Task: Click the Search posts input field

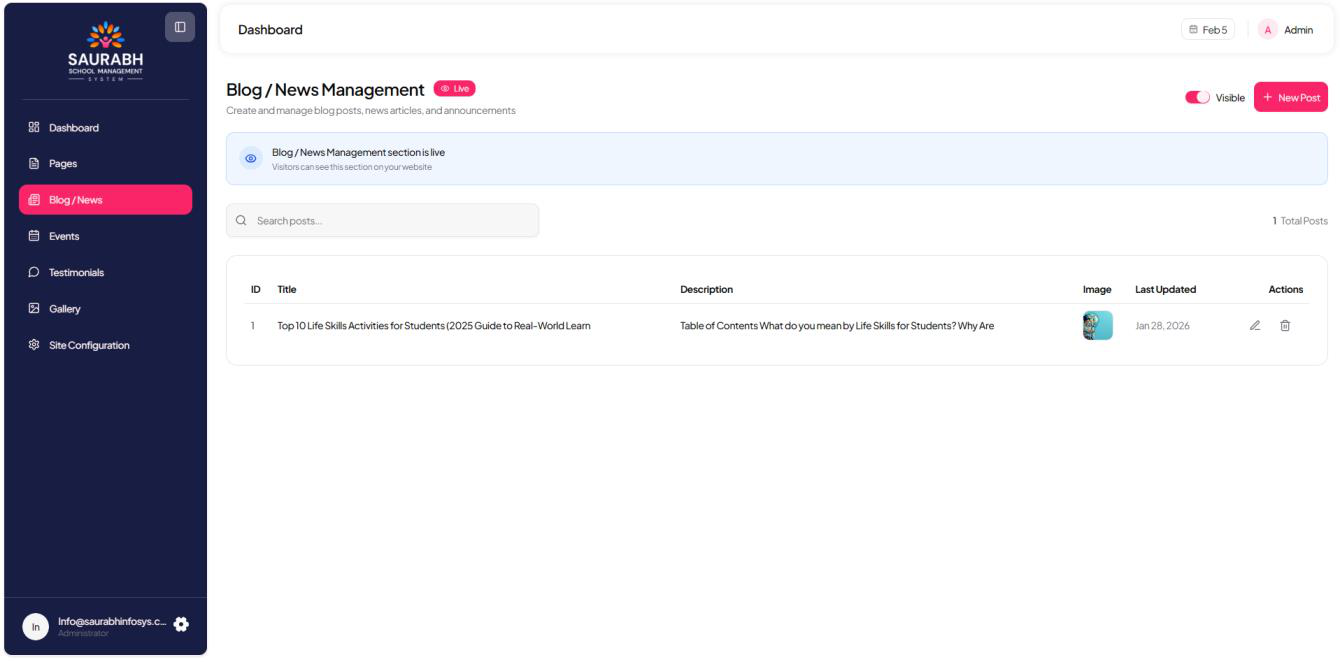Action: tap(390, 221)
